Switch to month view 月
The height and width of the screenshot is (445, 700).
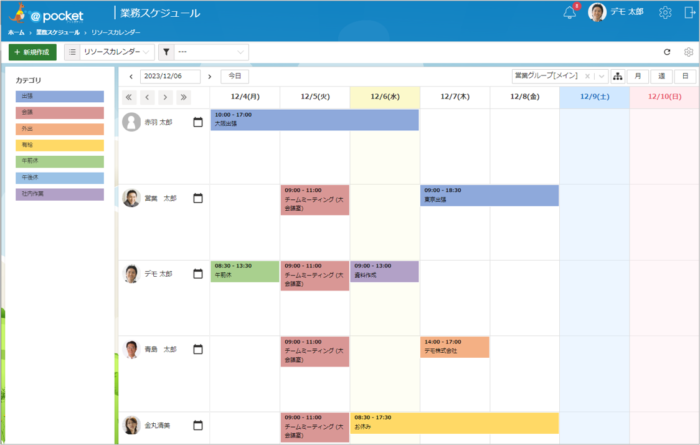(638, 76)
